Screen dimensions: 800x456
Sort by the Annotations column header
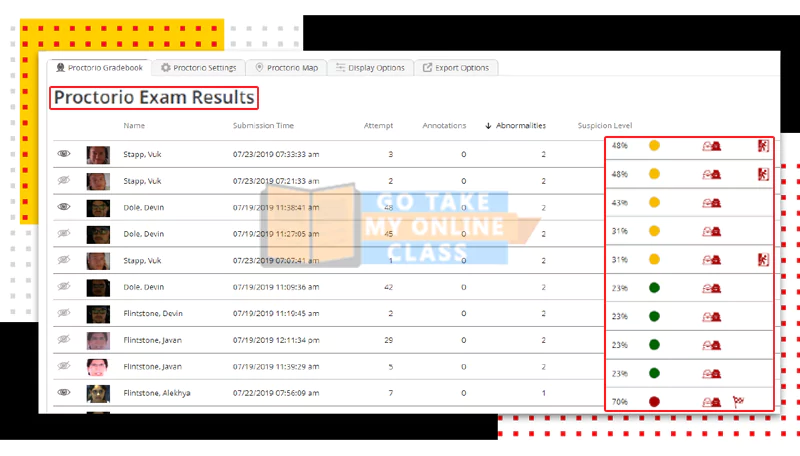[x=444, y=125]
